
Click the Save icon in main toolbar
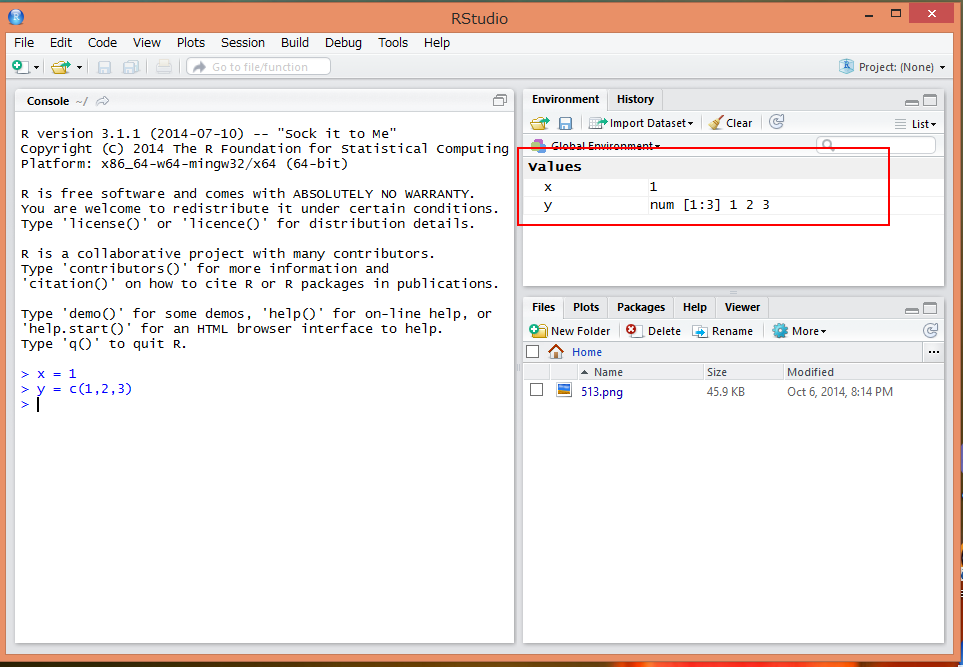[104, 67]
